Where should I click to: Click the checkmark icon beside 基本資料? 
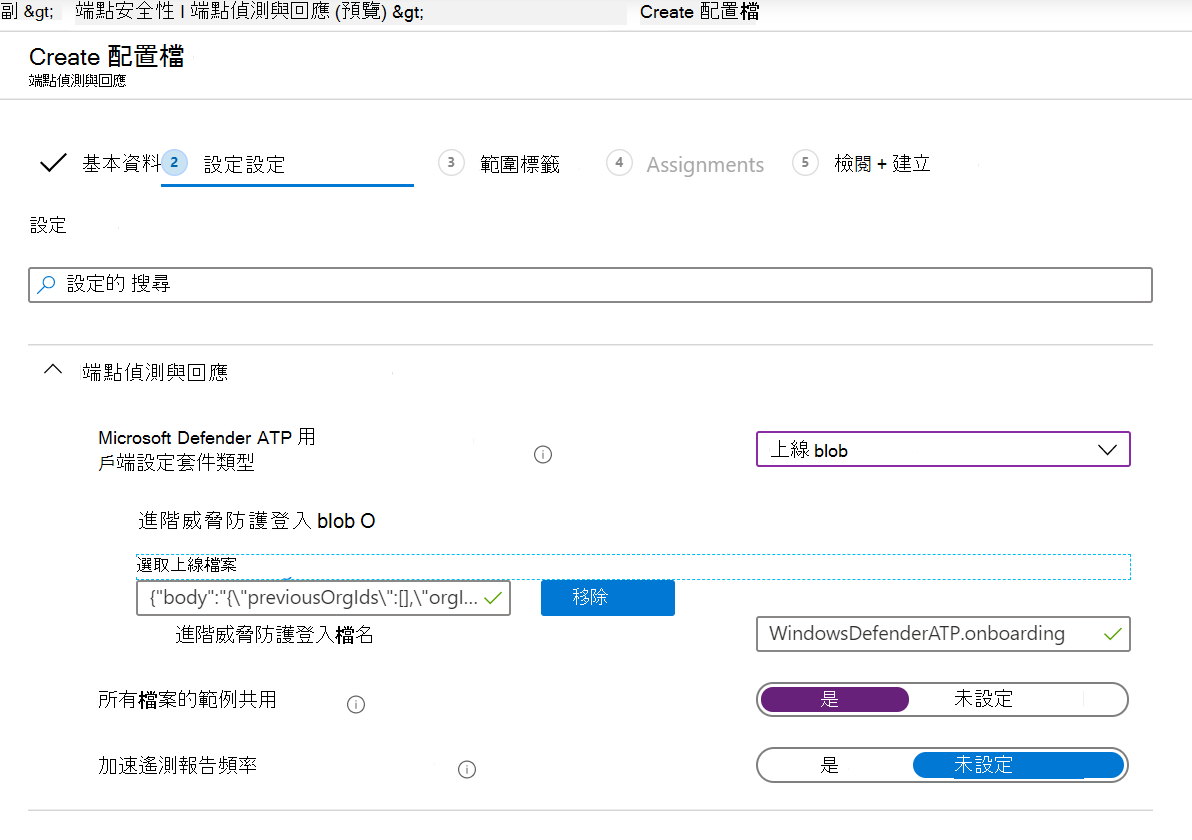pos(52,163)
